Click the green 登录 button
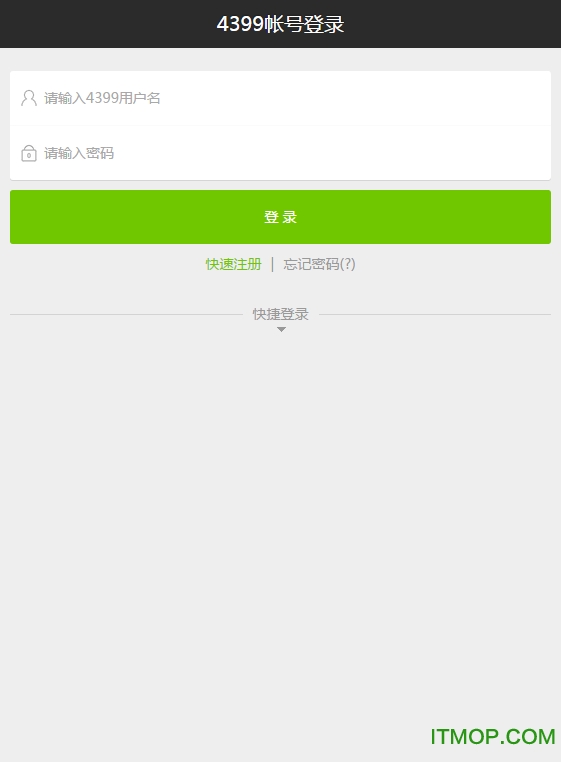 click(x=280, y=217)
